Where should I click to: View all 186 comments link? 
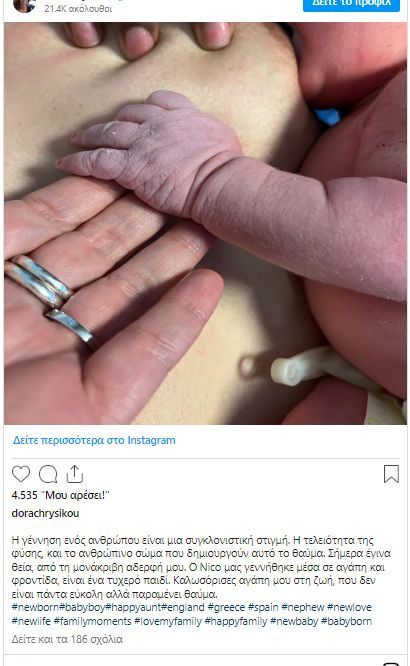pos(67,639)
